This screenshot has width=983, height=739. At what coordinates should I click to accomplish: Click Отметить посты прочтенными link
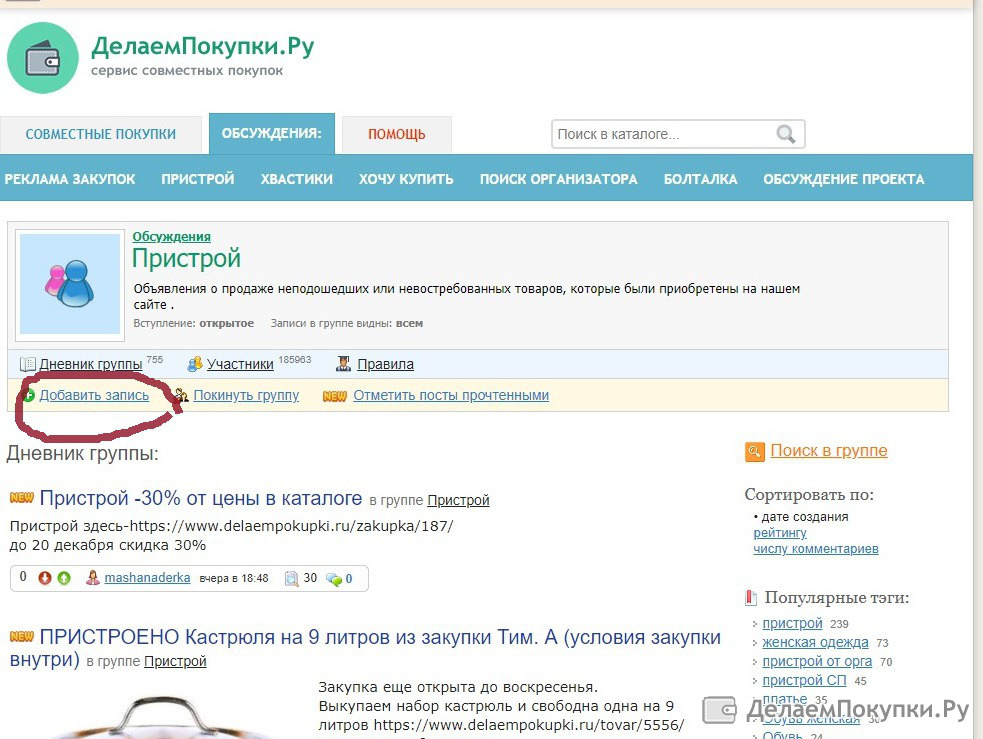[451, 396]
